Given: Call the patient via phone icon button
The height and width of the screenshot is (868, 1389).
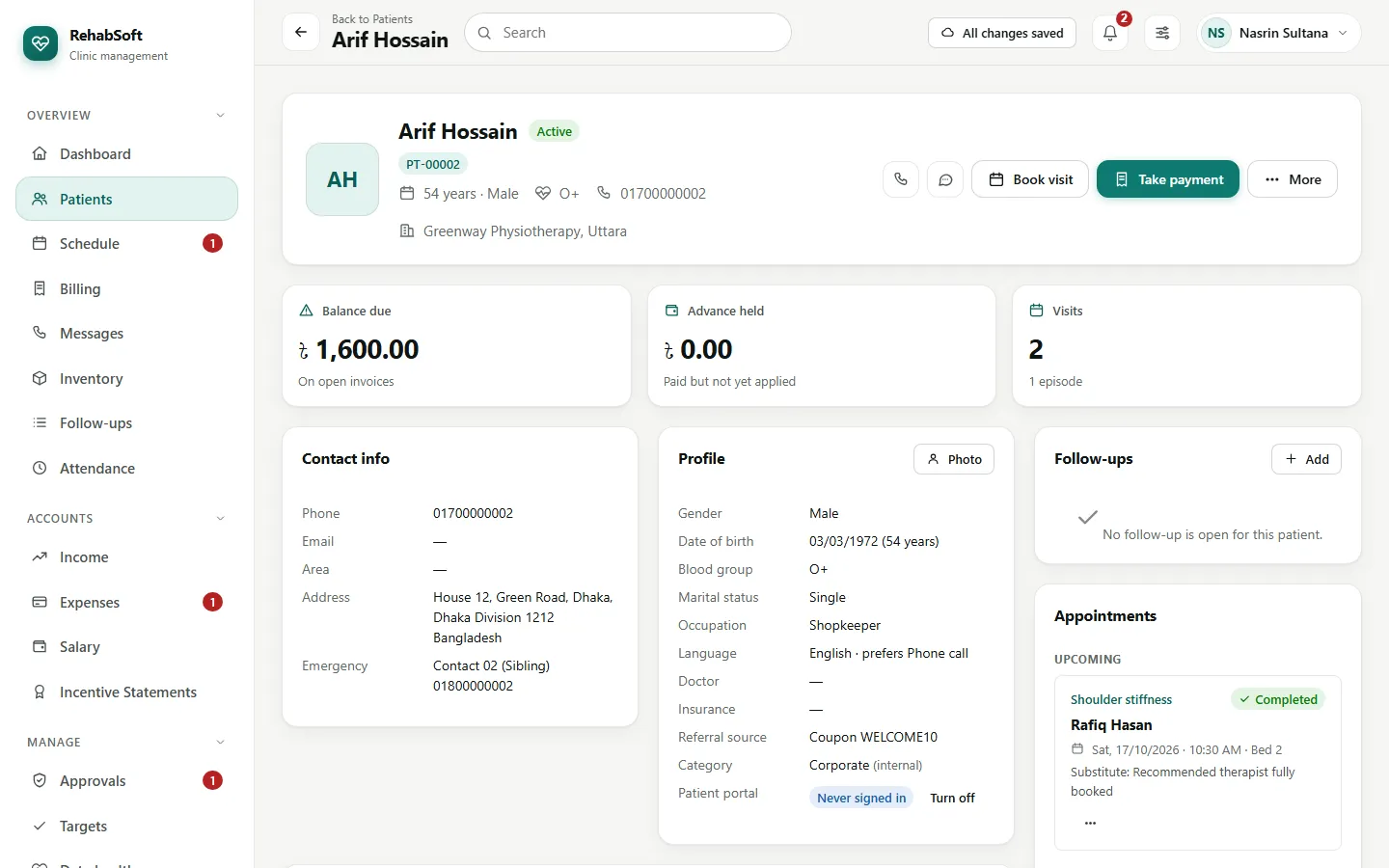Looking at the screenshot, I should tap(901, 179).
